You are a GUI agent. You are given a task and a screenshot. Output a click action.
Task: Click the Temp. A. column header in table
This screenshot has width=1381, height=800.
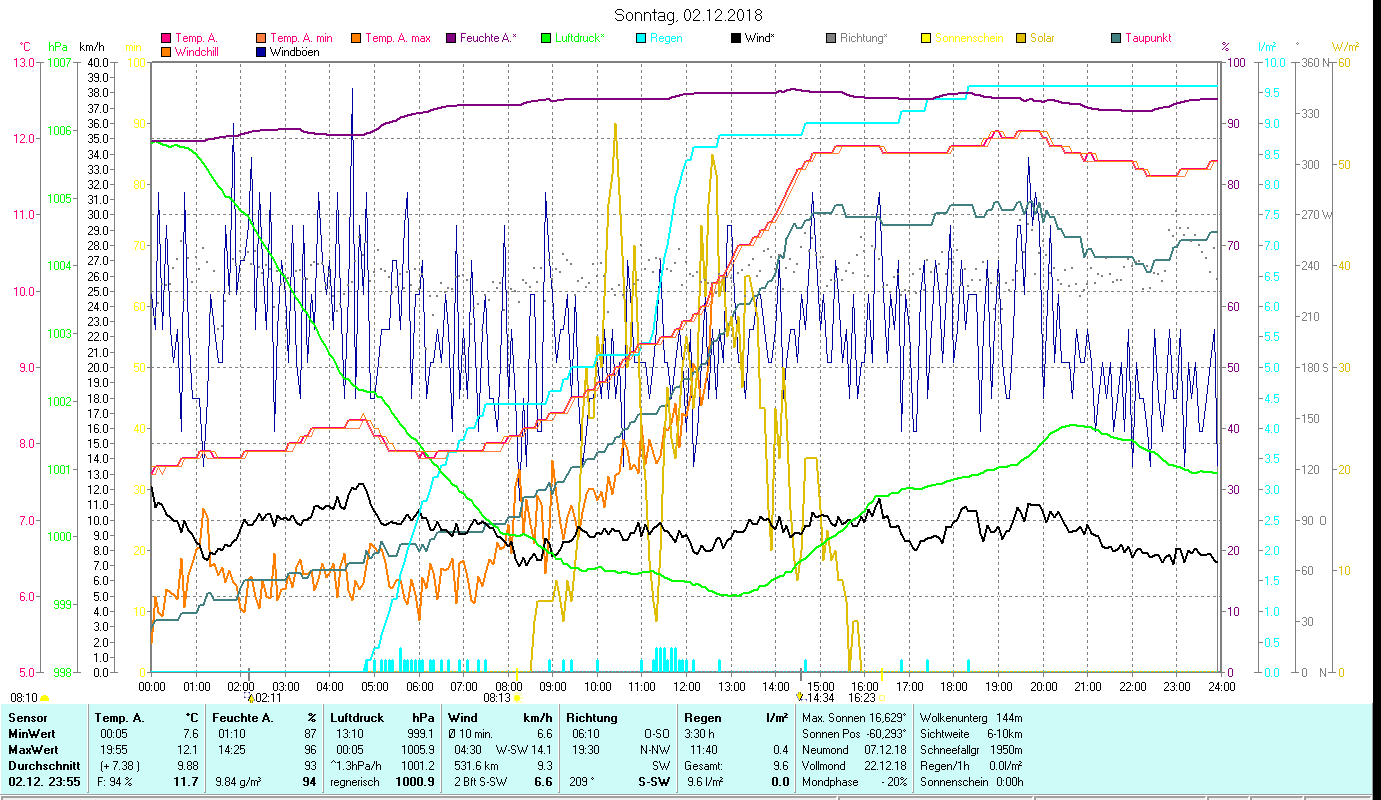click(119, 718)
